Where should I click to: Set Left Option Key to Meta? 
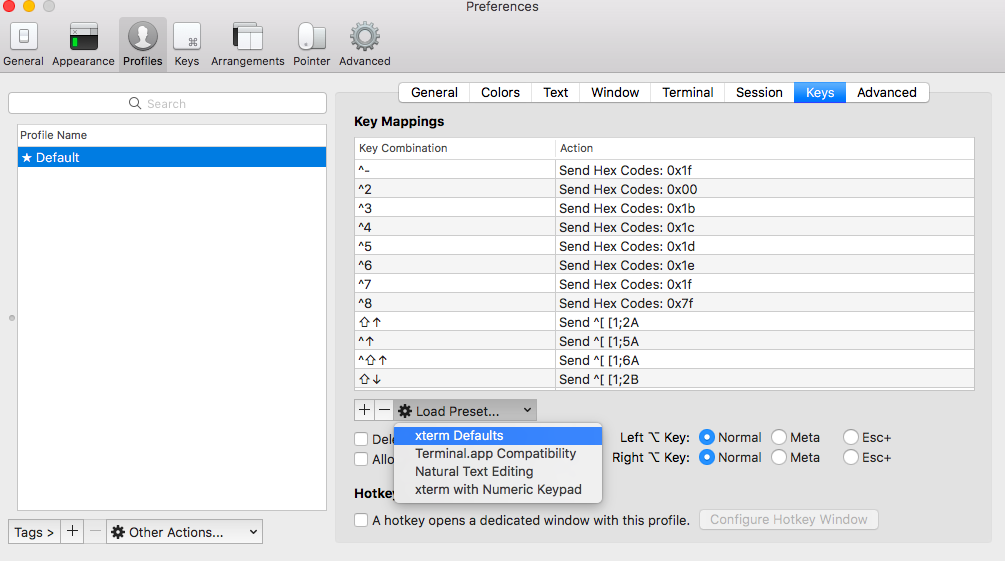[779, 437]
